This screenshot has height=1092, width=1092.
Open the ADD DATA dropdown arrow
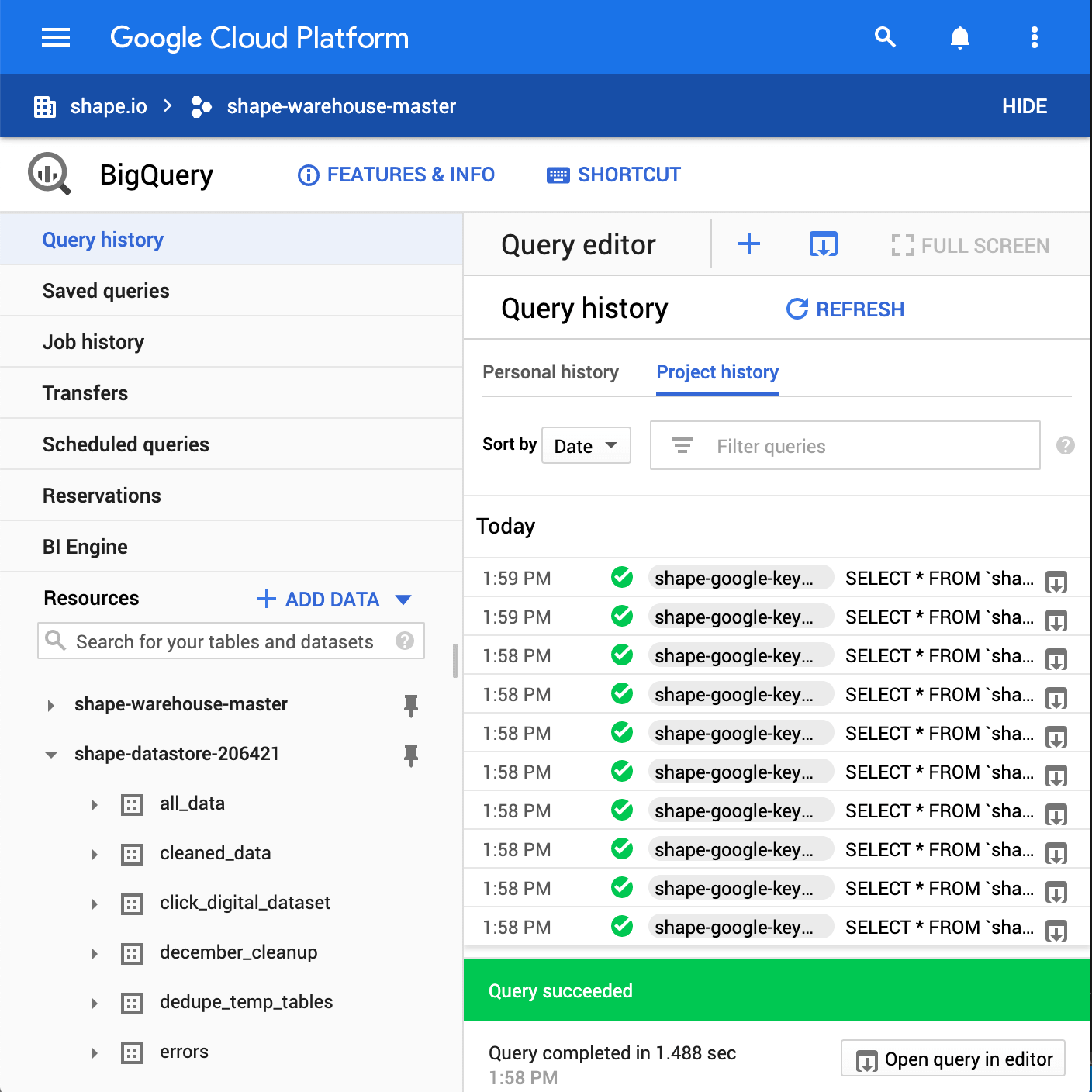pyautogui.click(x=403, y=600)
